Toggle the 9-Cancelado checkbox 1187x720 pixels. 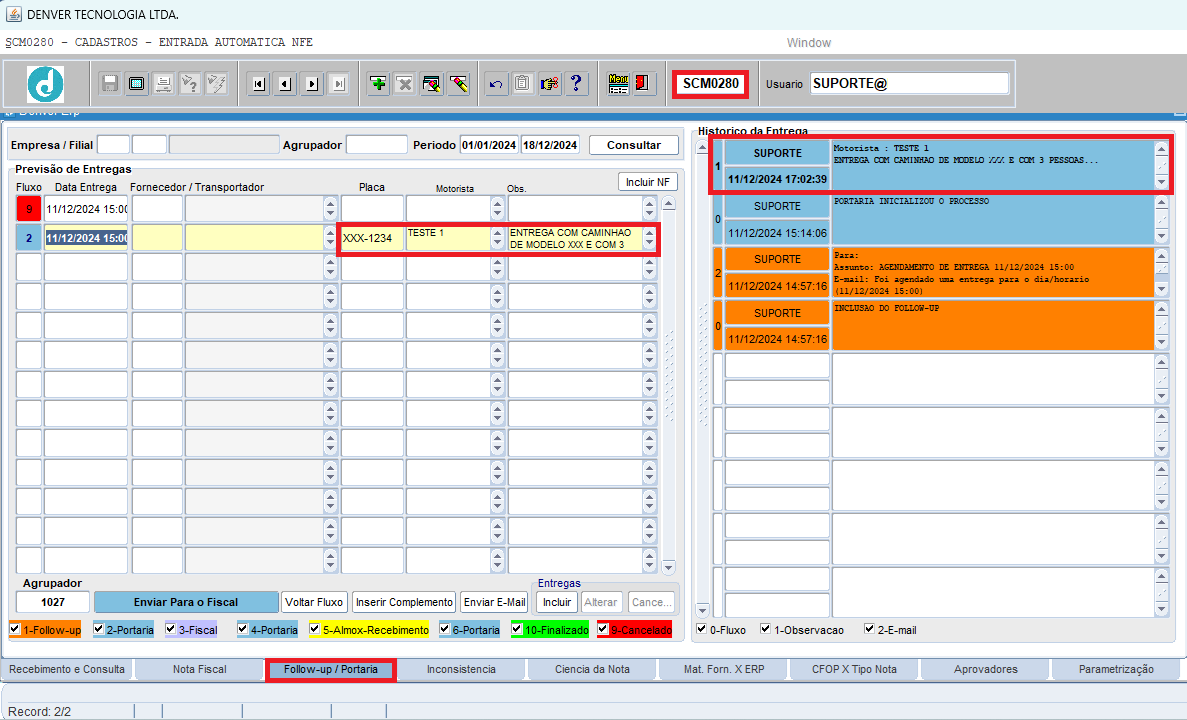pyautogui.click(x=603, y=628)
